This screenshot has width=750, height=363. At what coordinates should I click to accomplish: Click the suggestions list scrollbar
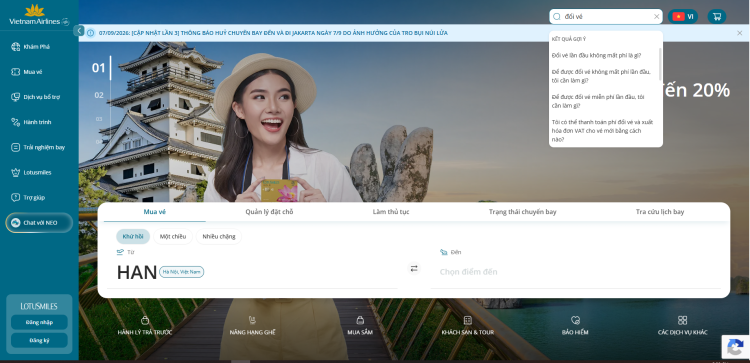pos(661,64)
